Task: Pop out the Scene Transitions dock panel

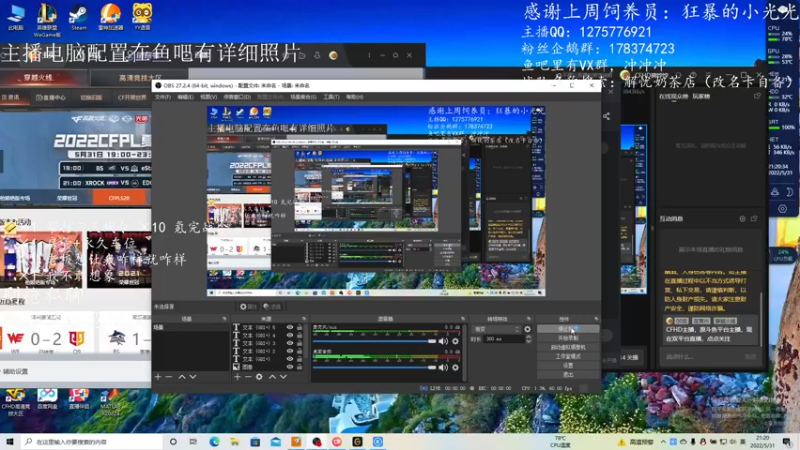Action: click(x=529, y=319)
